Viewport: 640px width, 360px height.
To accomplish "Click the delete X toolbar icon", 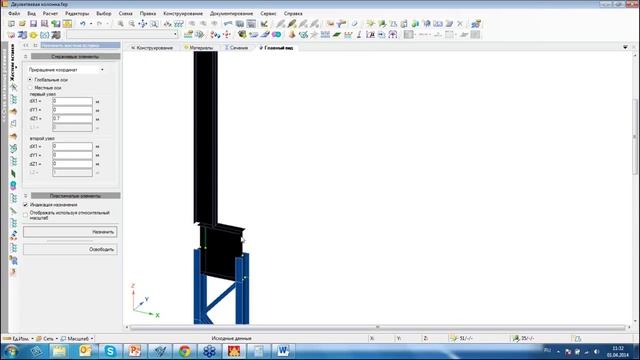I will coord(460,24).
